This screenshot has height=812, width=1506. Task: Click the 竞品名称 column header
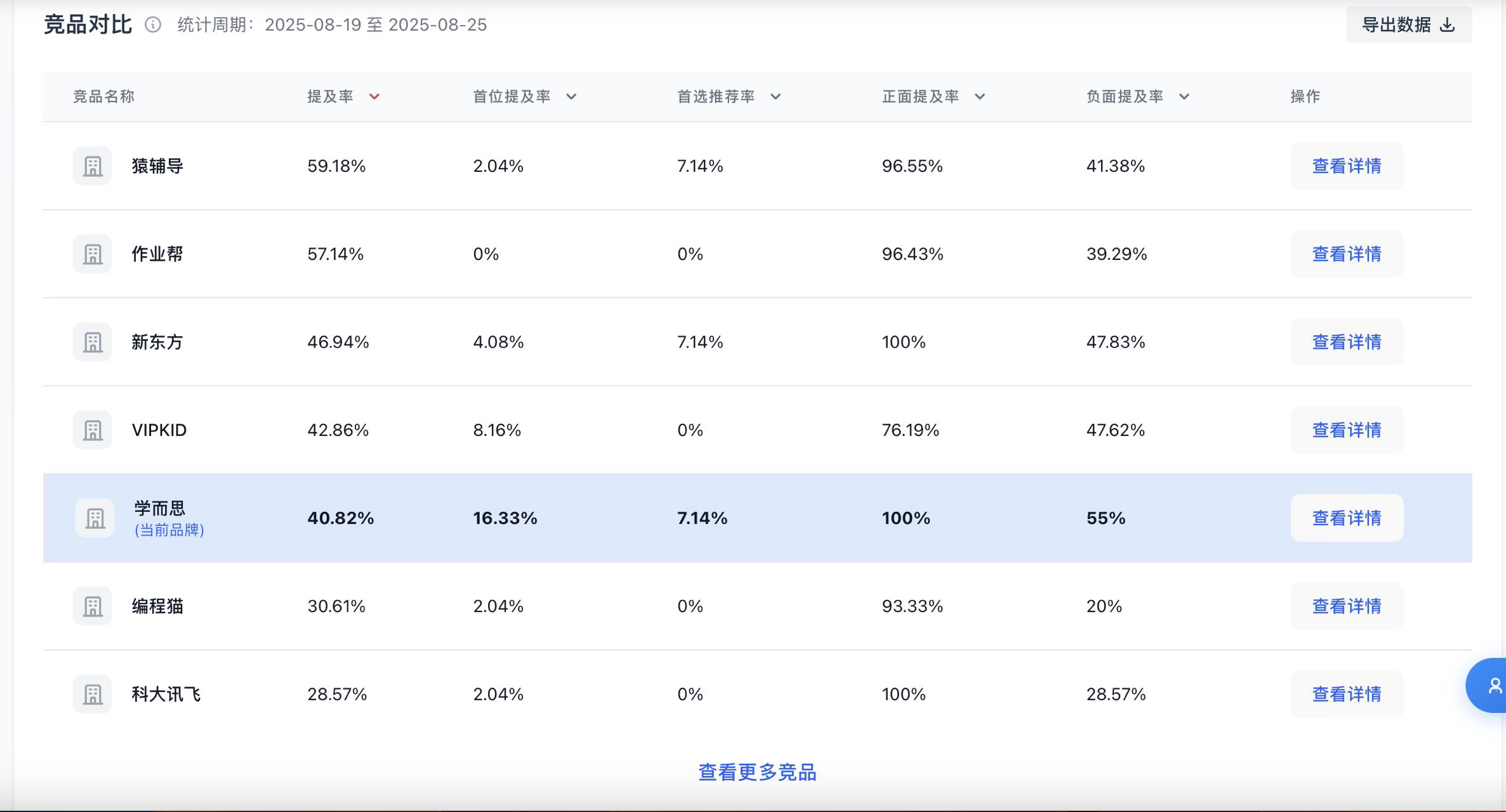(x=103, y=96)
